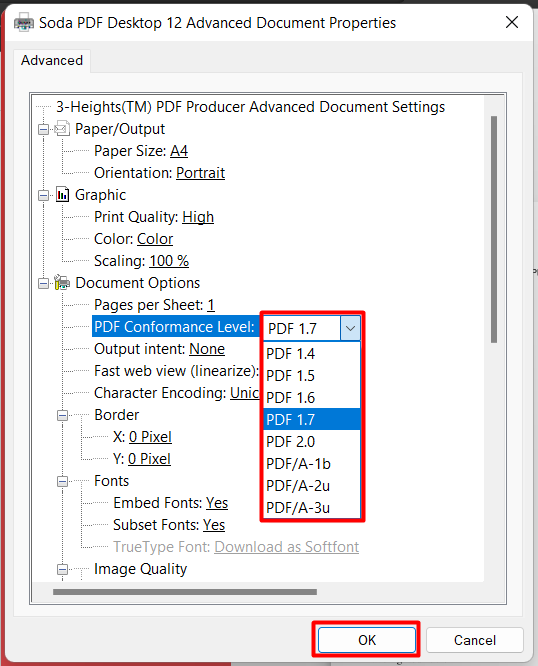Image resolution: width=538 pixels, height=666 pixels.
Task: Select PDF 1.6 from the list
Action: point(312,398)
